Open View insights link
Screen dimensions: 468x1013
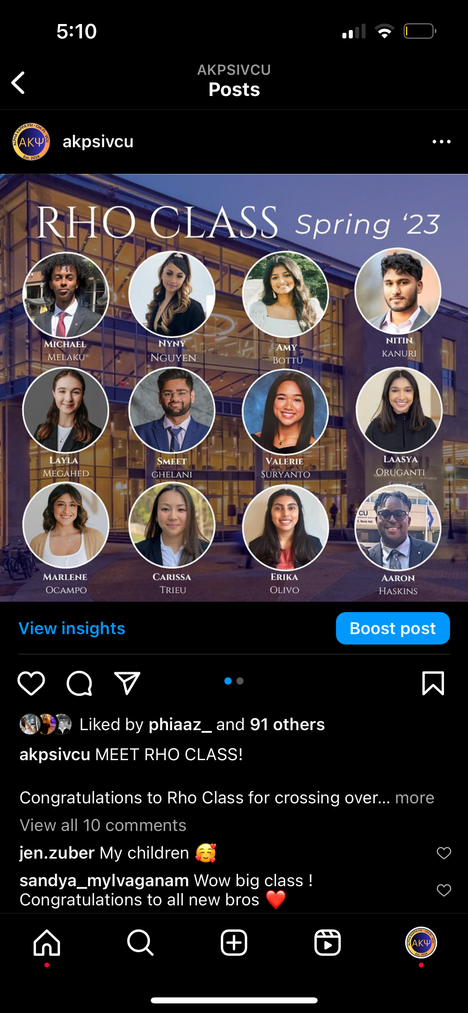72,629
